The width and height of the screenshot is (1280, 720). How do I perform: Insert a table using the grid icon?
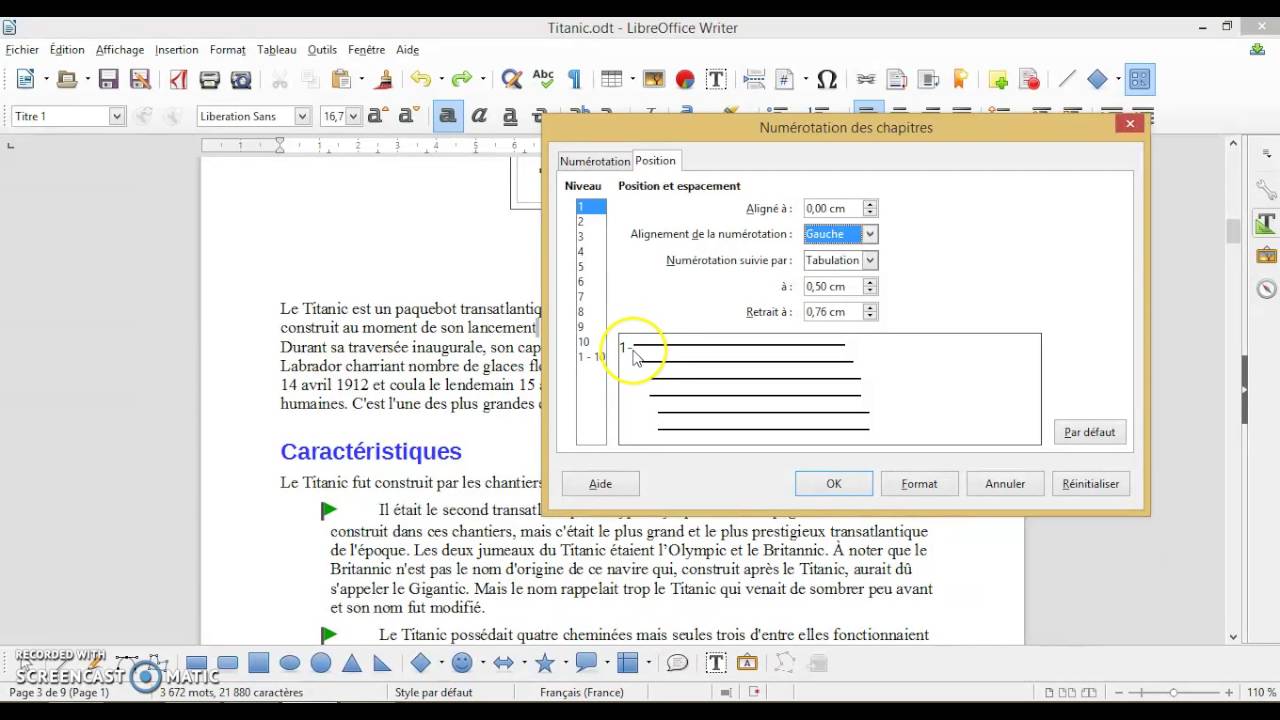[611, 80]
